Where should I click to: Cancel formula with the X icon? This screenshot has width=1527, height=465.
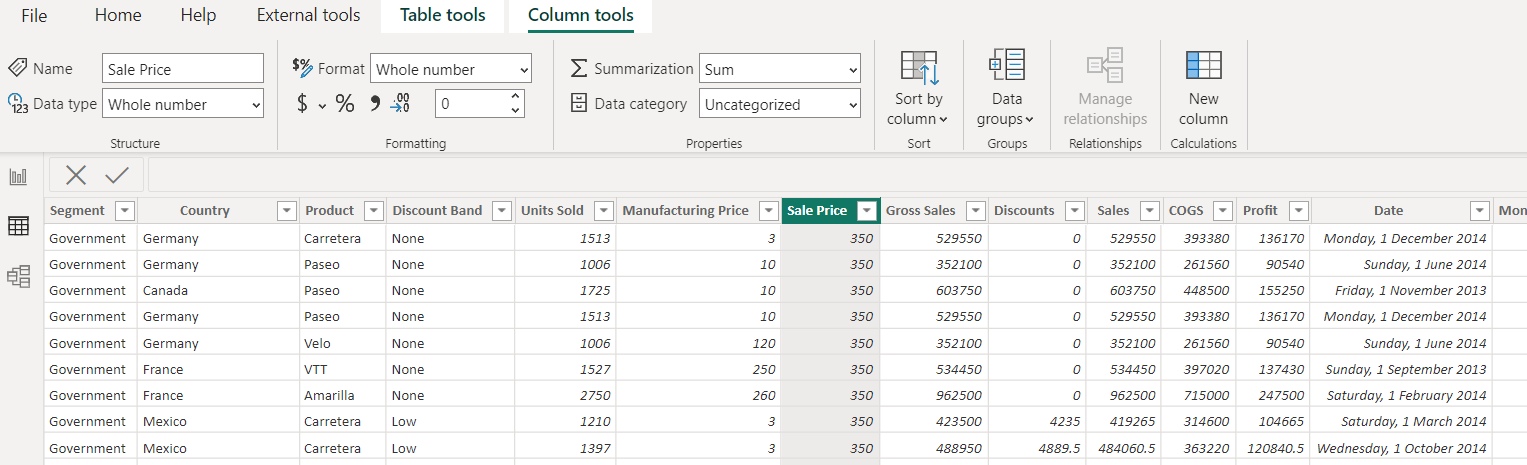click(x=76, y=175)
